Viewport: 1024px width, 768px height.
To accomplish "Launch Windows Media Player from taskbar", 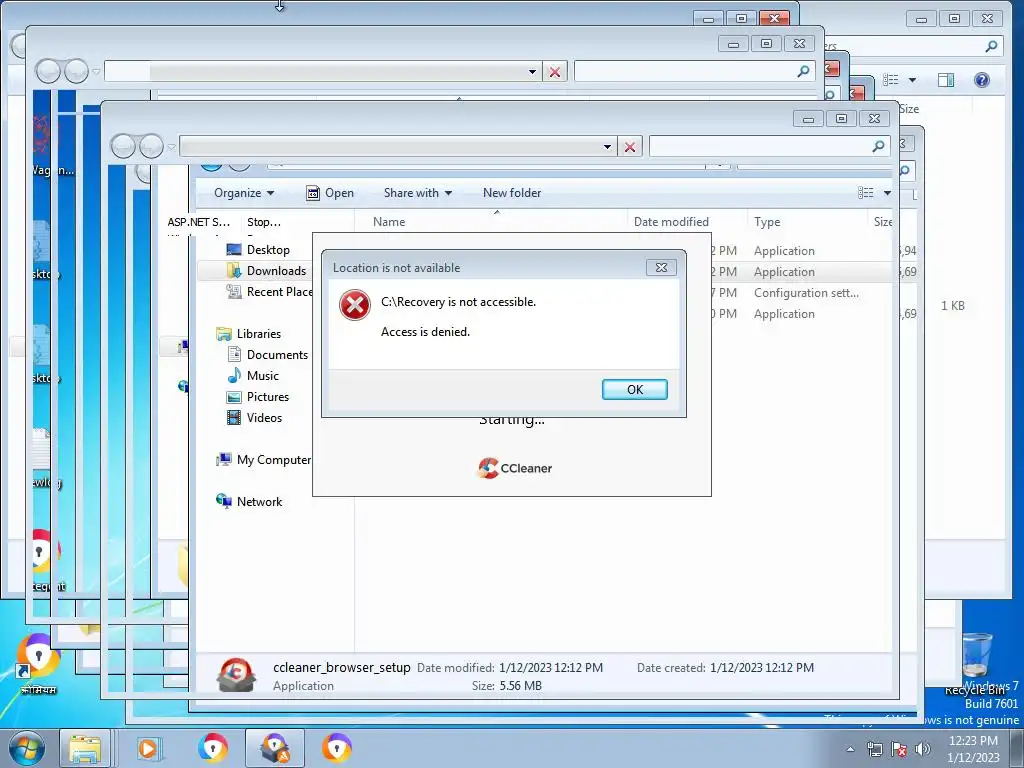I will pyautogui.click(x=148, y=748).
